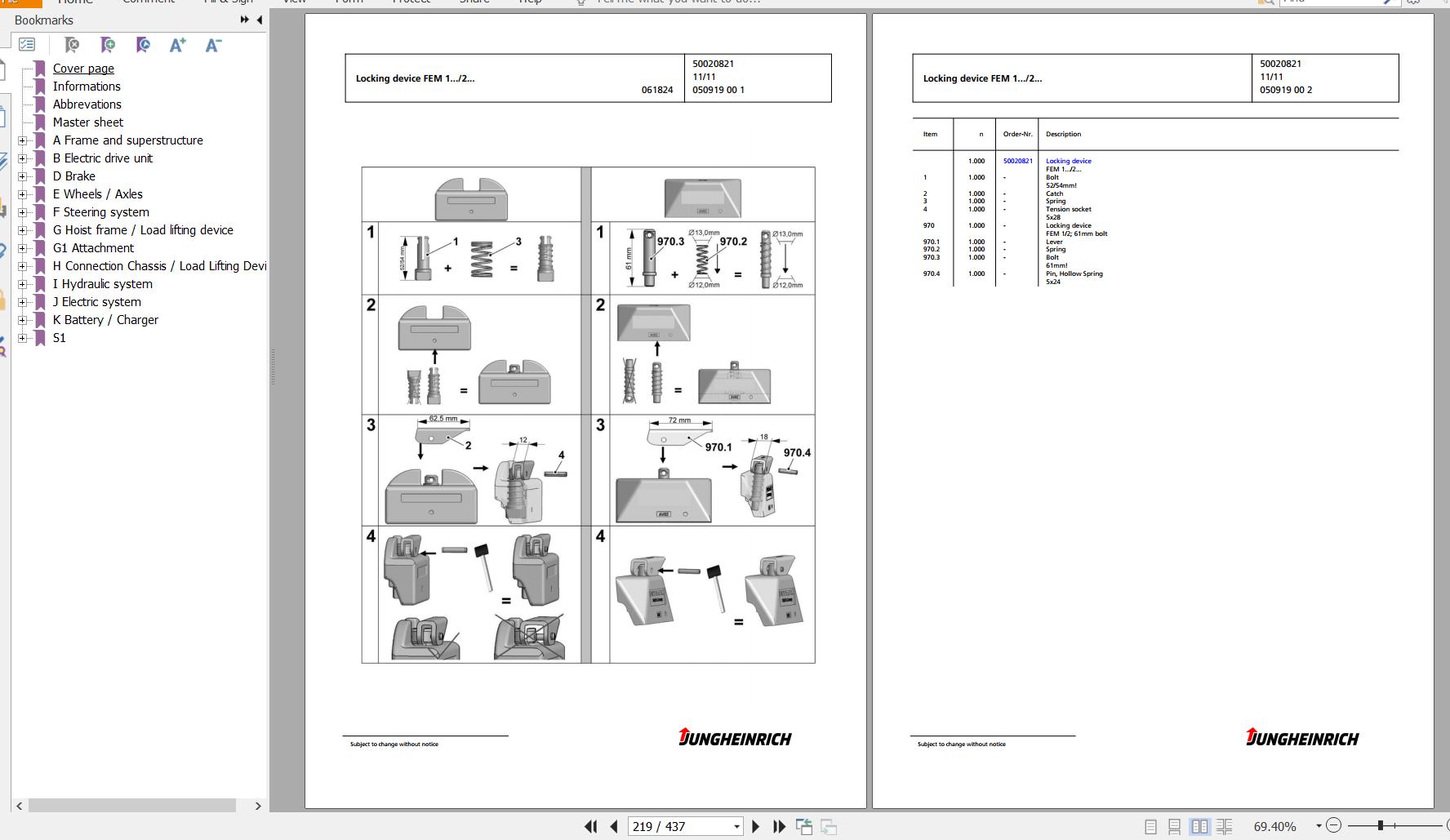
Task: Expand the B Electric drive unit bookmark
Action: pyautogui.click(x=23, y=158)
